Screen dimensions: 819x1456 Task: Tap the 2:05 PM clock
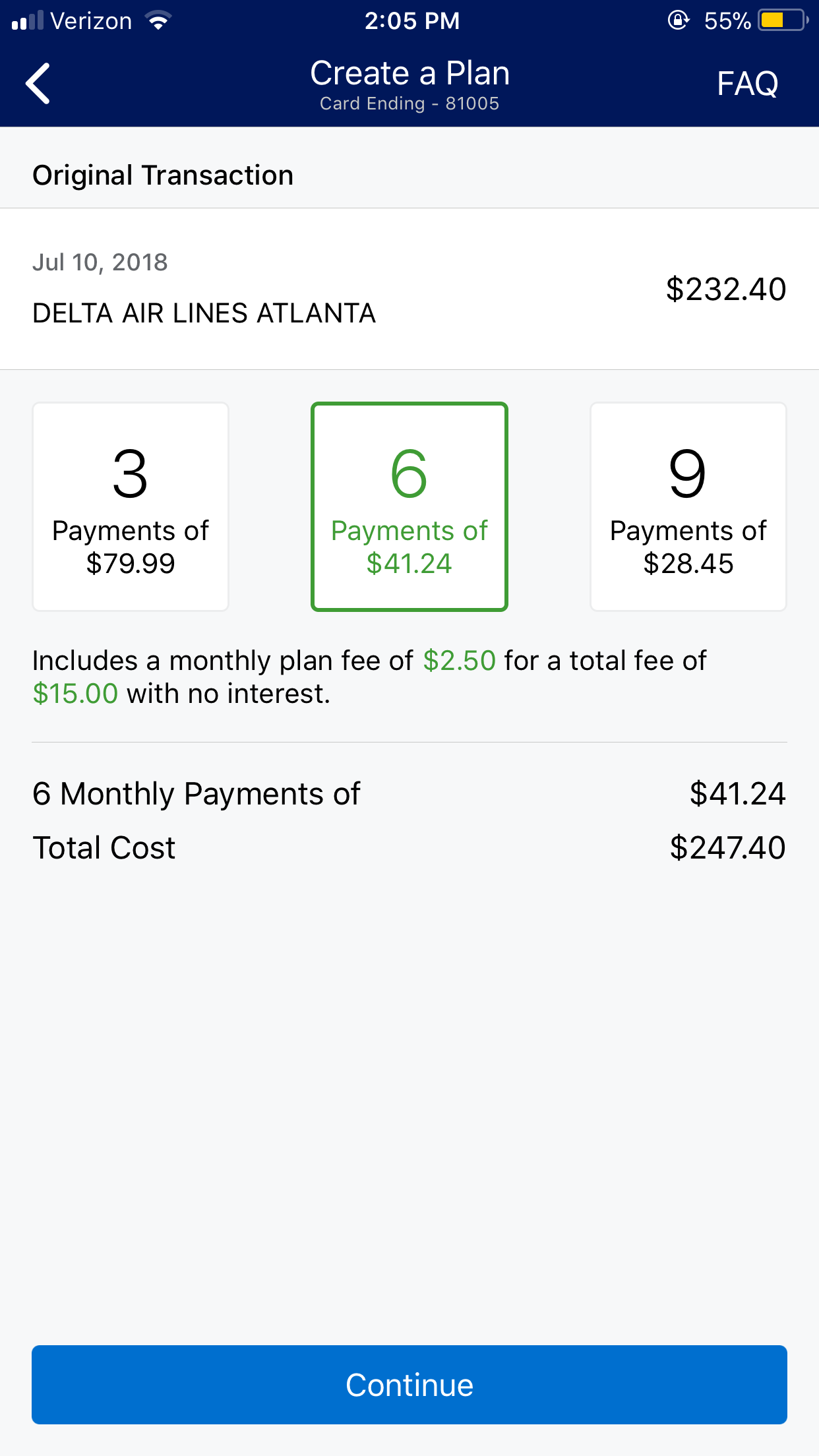click(412, 21)
